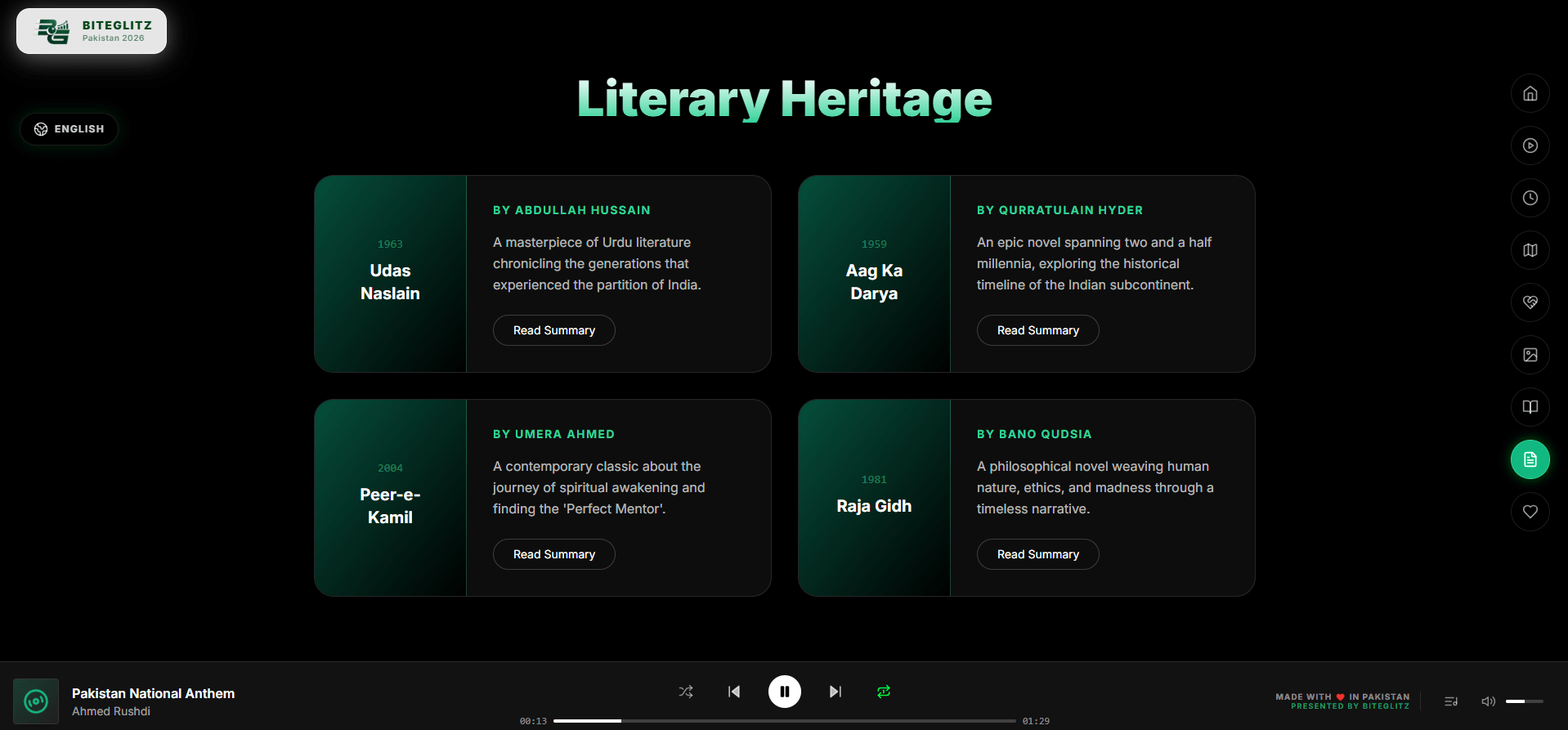The height and width of the screenshot is (730, 1568).
Task: Toggle shuffle in the music player
Action: click(x=686, y=692)
